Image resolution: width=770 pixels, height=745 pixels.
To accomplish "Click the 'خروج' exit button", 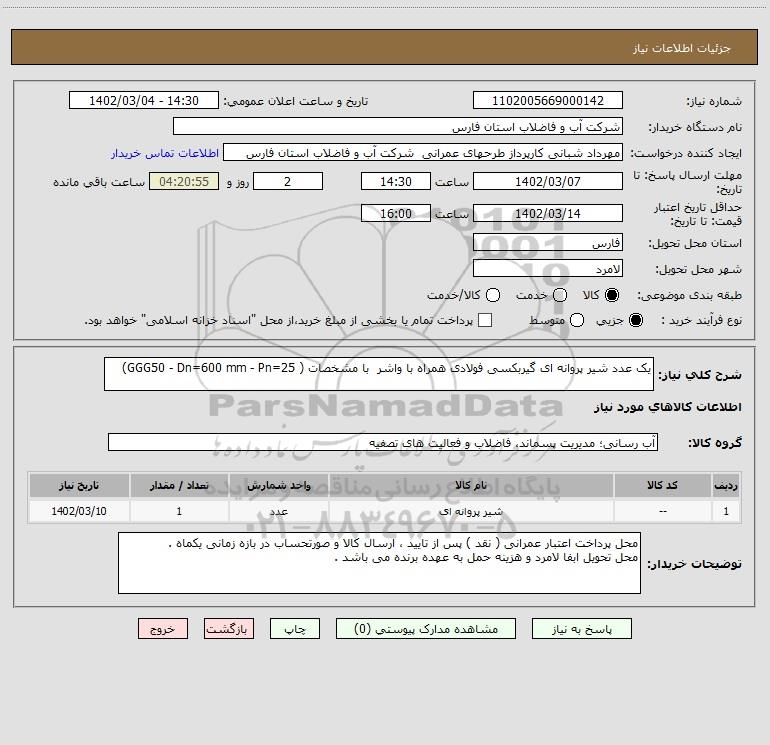I will point(163,629).
